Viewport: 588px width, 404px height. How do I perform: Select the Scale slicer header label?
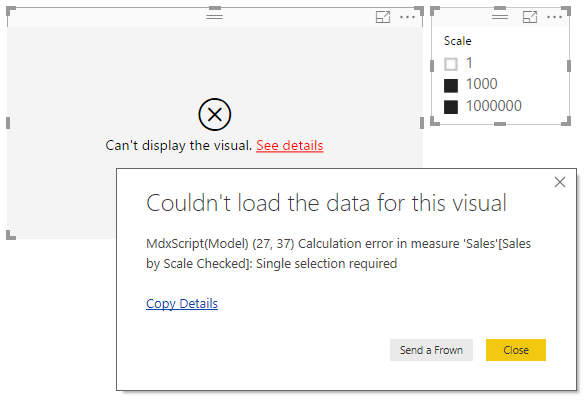click(x=458, y=41)
